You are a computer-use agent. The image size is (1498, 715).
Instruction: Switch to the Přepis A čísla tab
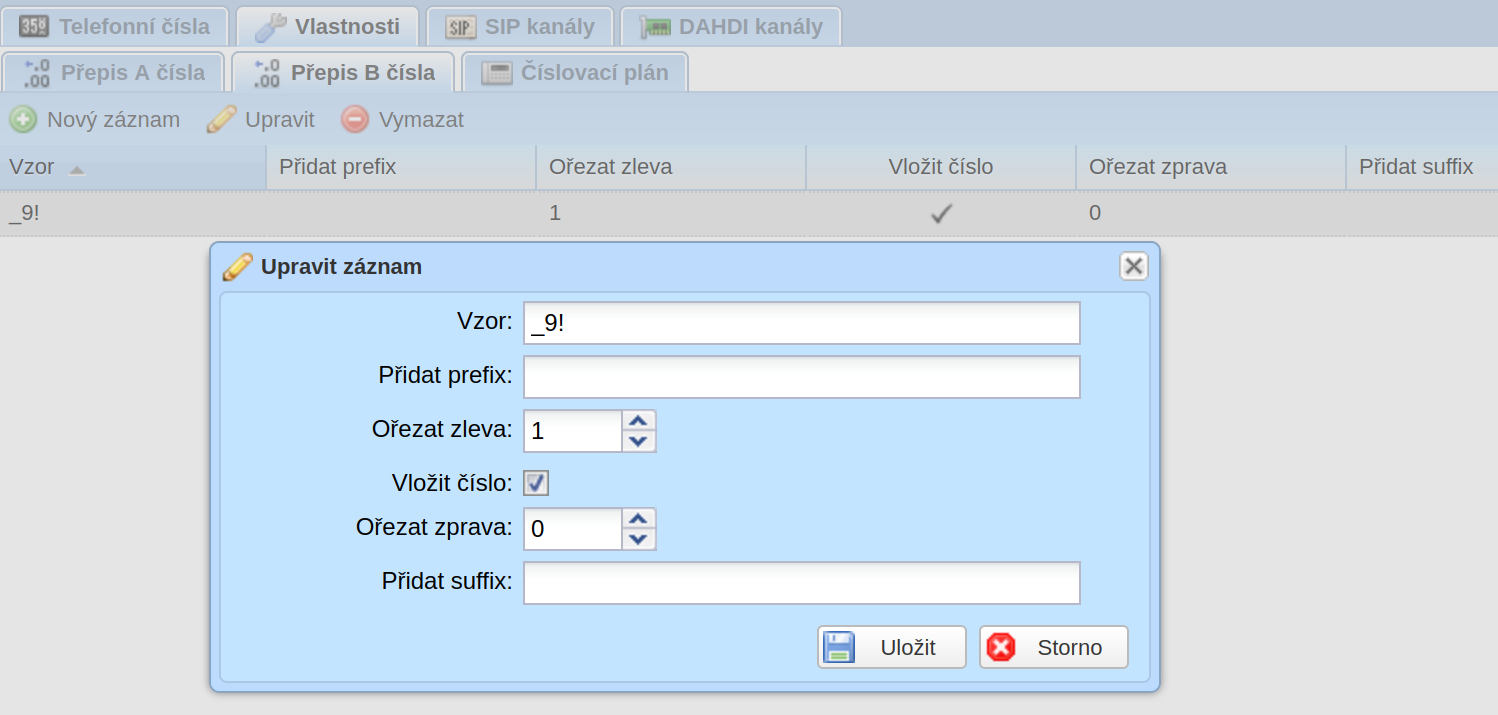tap(114, 73)
